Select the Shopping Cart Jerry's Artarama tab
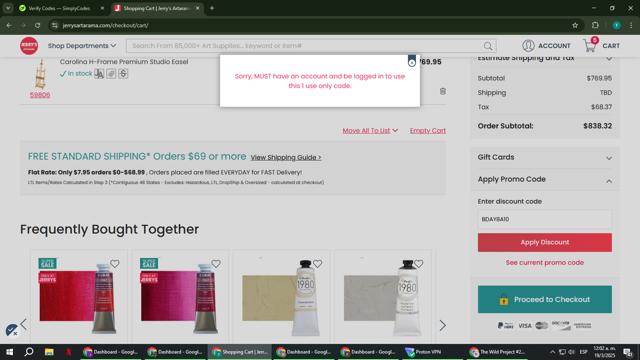The image size is (640, 360). tap(157, 8)
